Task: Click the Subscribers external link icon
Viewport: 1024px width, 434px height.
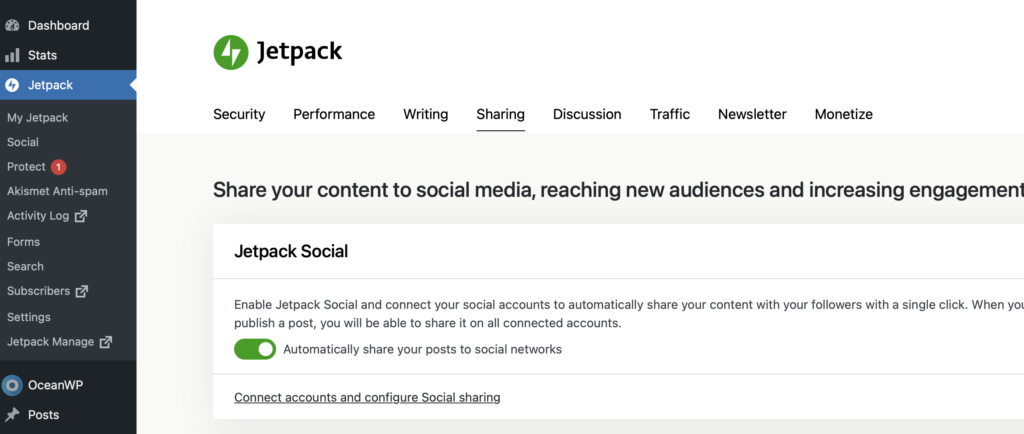Action: pyautogui.click(x=82, y=291)
